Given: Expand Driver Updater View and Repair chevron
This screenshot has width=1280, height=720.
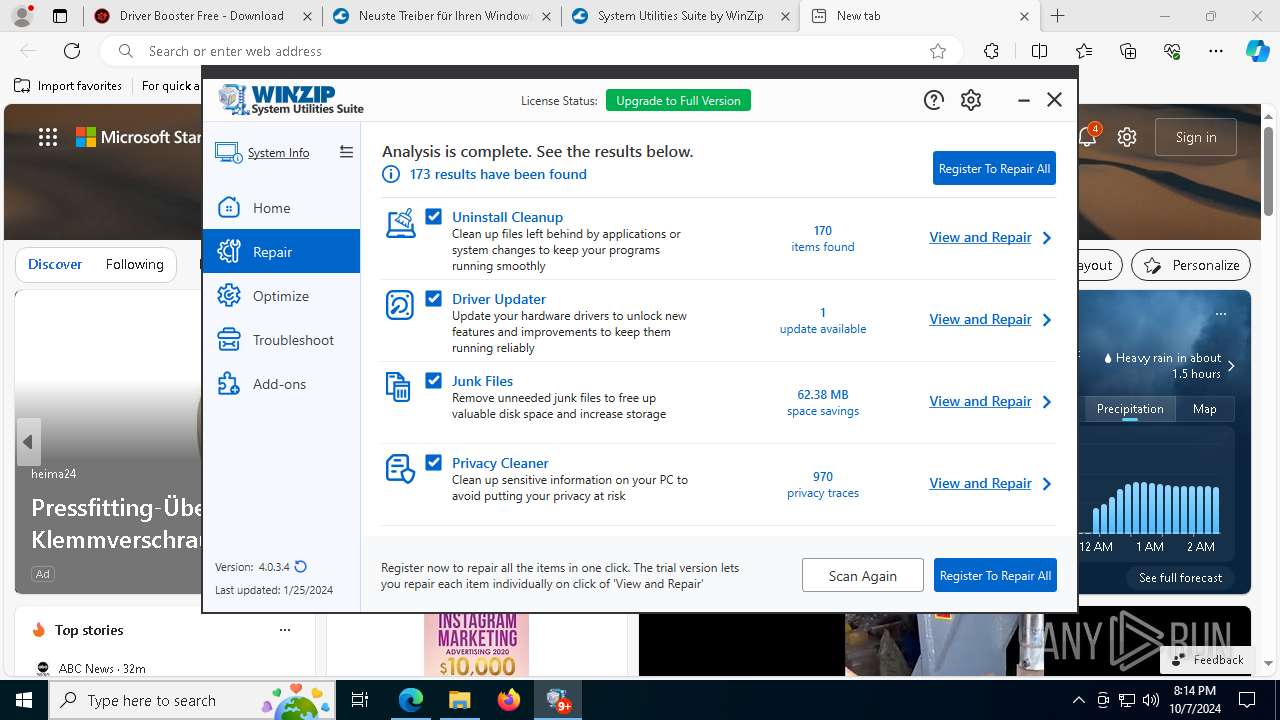Looking at the screenshot, I should pos(1047,320).
